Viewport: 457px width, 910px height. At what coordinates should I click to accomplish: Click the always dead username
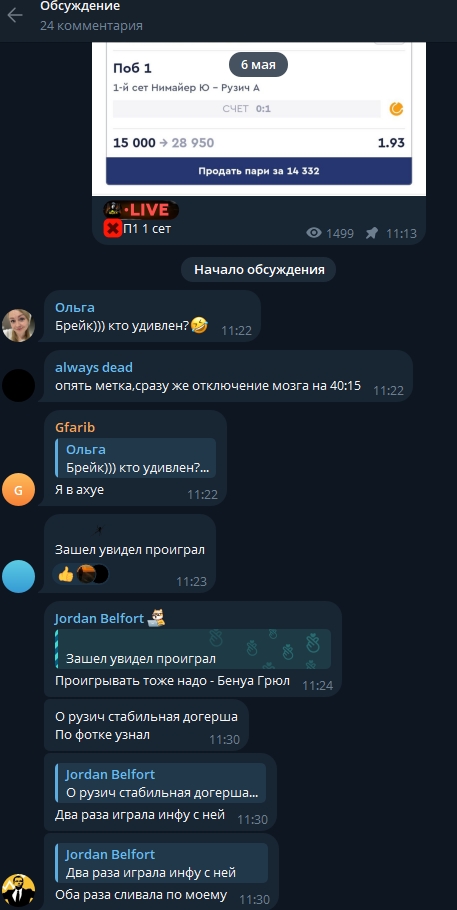pos(93,367)
